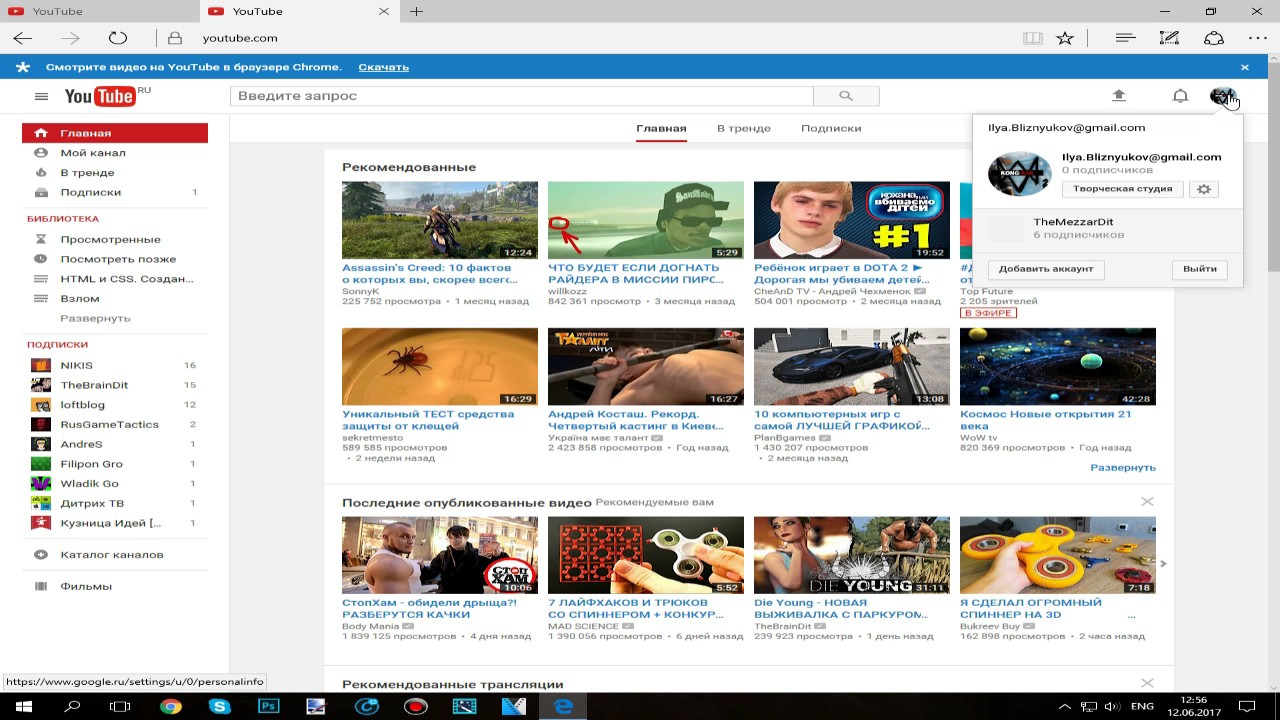Screen dimensions: 1280x720
Task: Dismiss the Рекомендованные трансляции section
Action: tap(1147, 683)
